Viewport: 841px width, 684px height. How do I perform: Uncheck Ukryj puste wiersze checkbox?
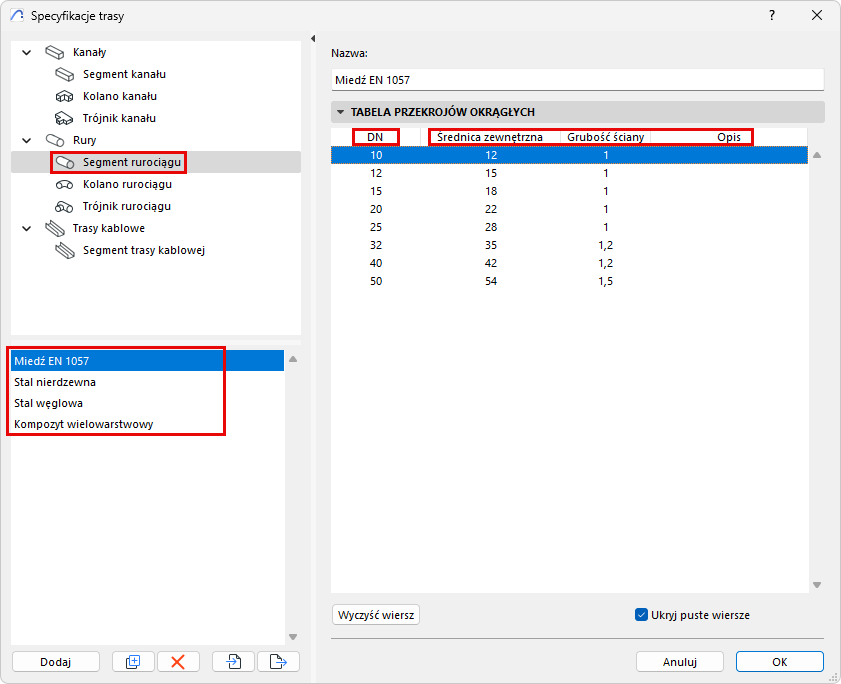coord(641,615)
